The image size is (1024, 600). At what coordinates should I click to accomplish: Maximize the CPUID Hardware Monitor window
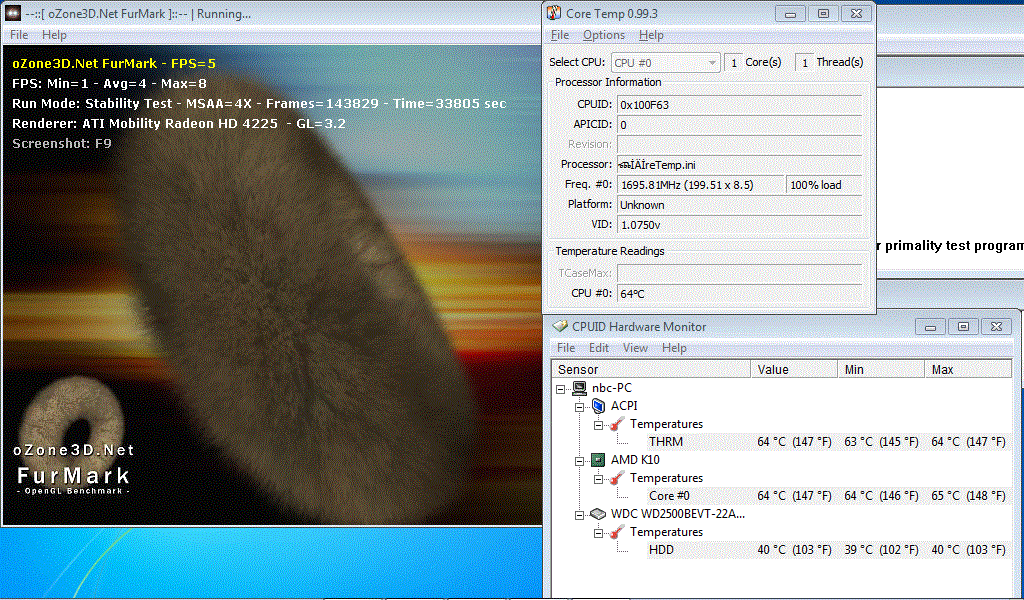pyautogui.click(x=963, y=326)
